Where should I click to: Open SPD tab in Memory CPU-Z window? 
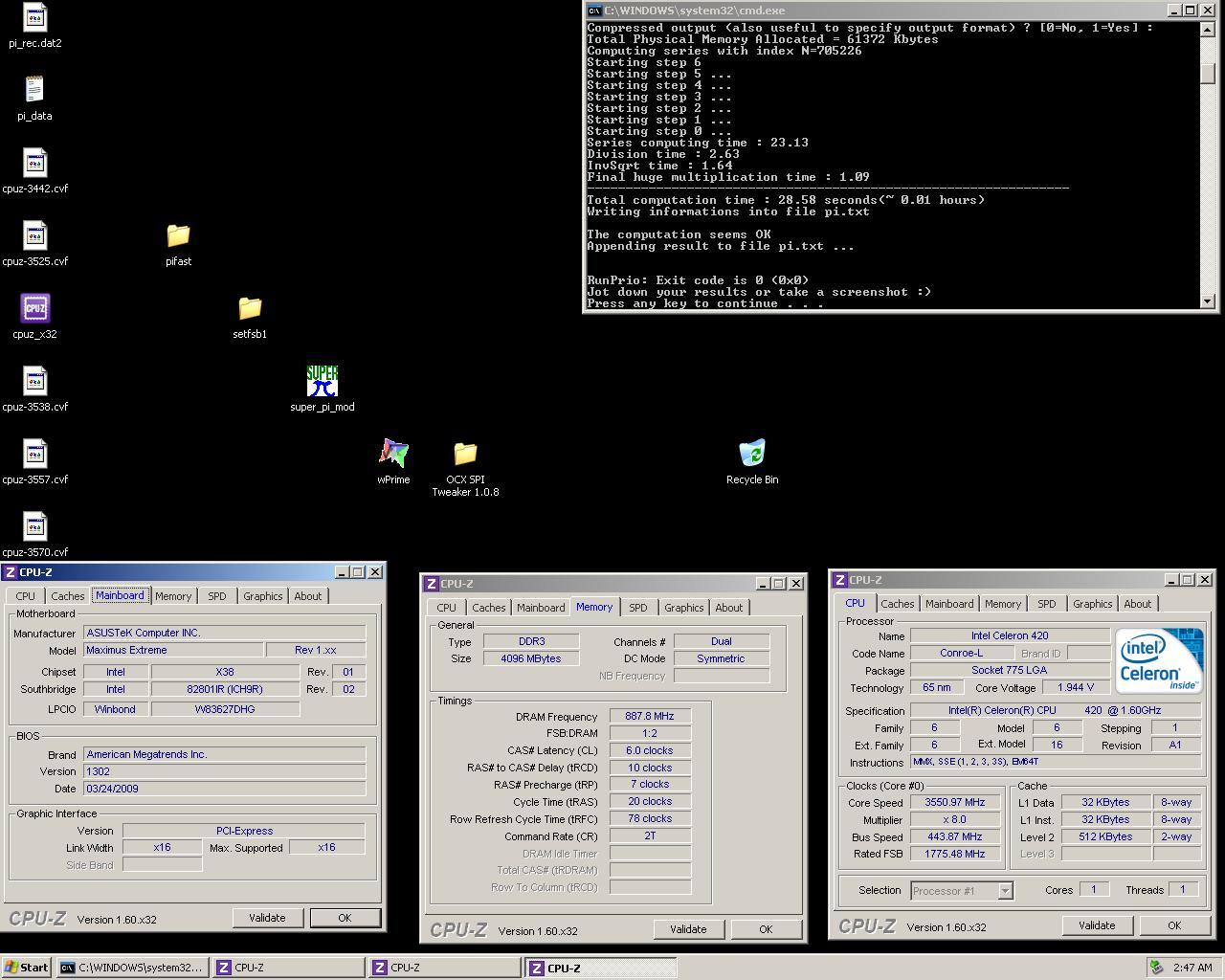[x=638, y=608]
